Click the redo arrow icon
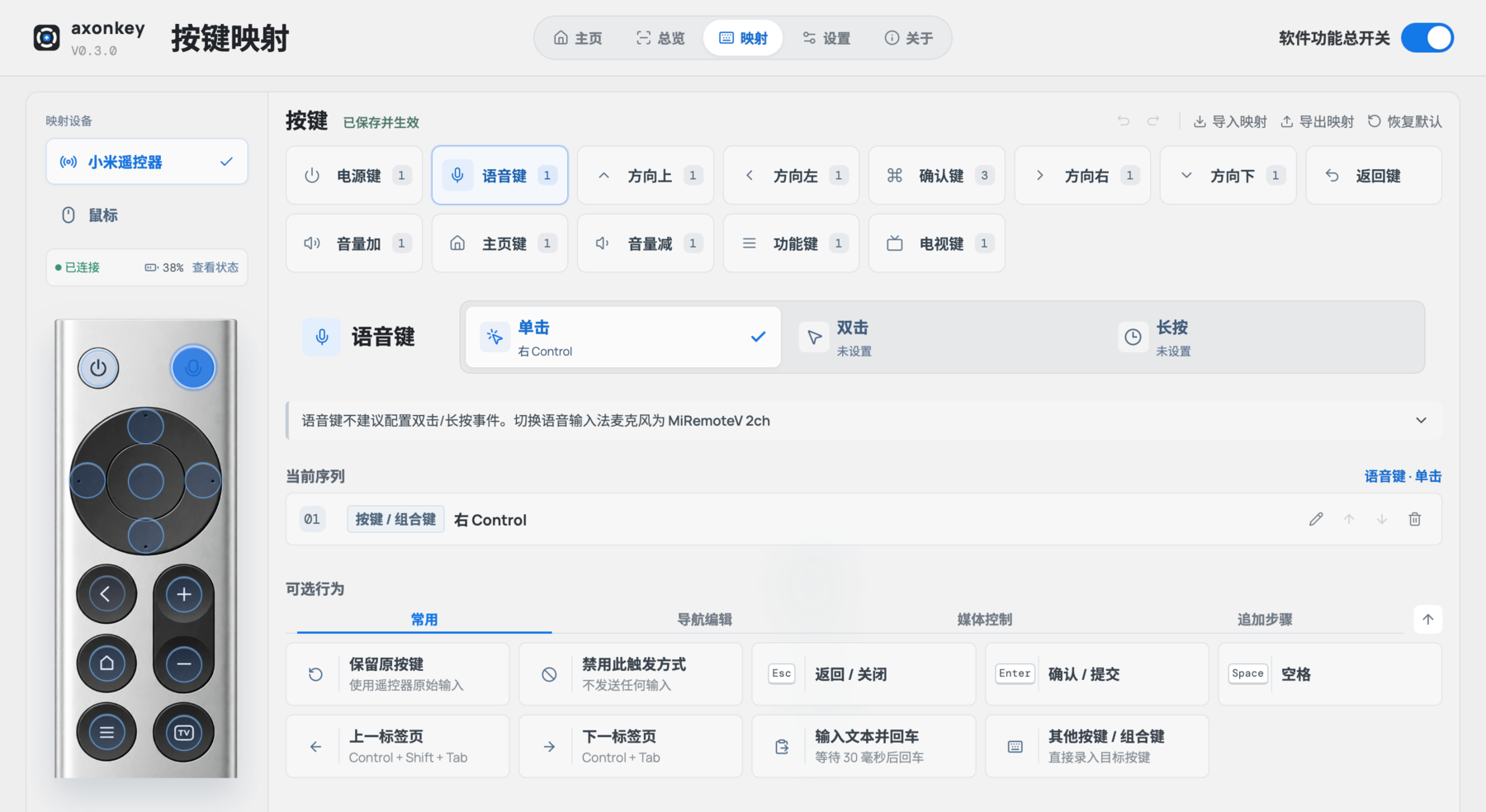The image size is (1486, 812). [x=1153, y=121]
